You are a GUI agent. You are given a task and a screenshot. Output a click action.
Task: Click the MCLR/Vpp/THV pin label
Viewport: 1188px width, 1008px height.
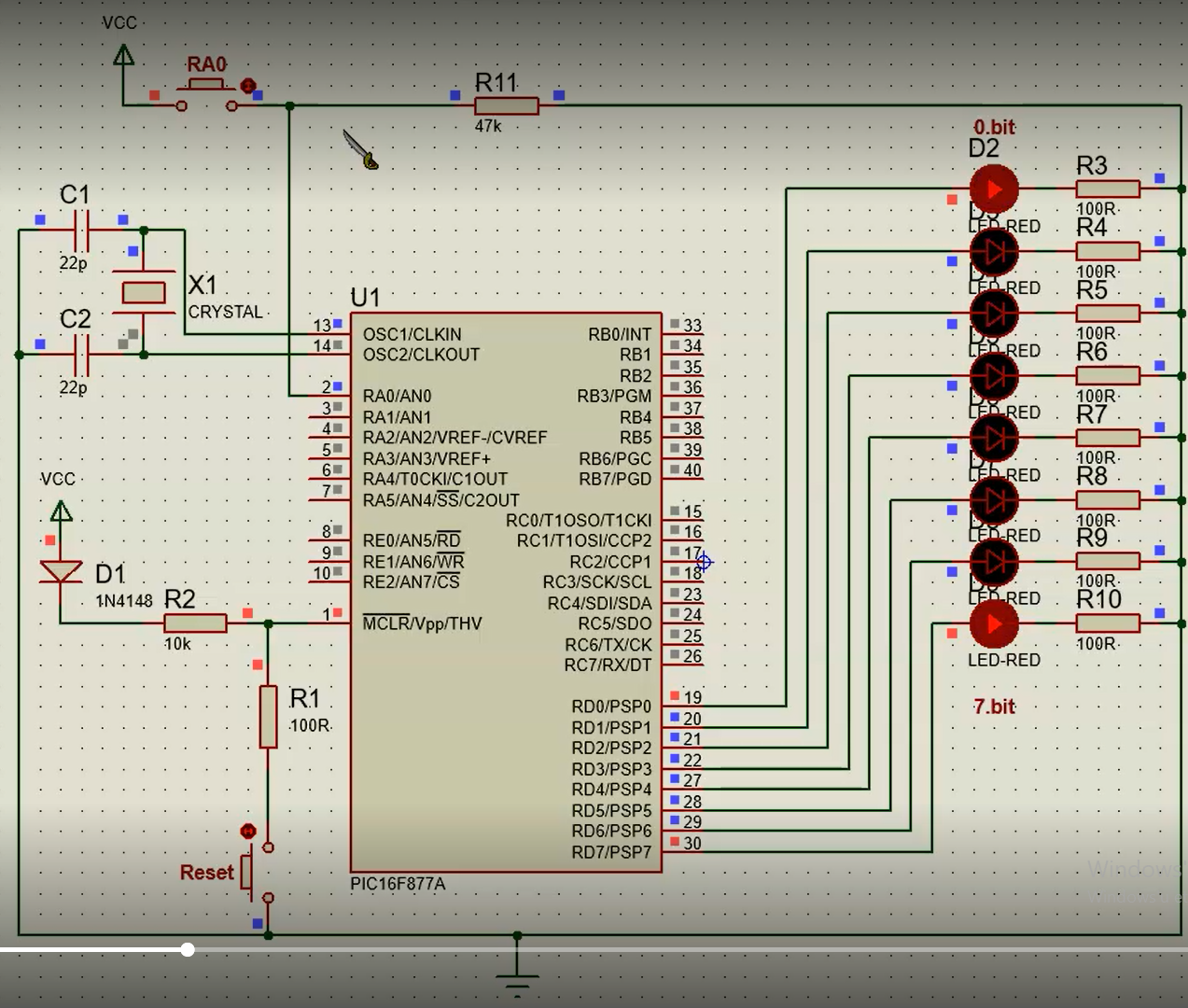coord(422,623)
